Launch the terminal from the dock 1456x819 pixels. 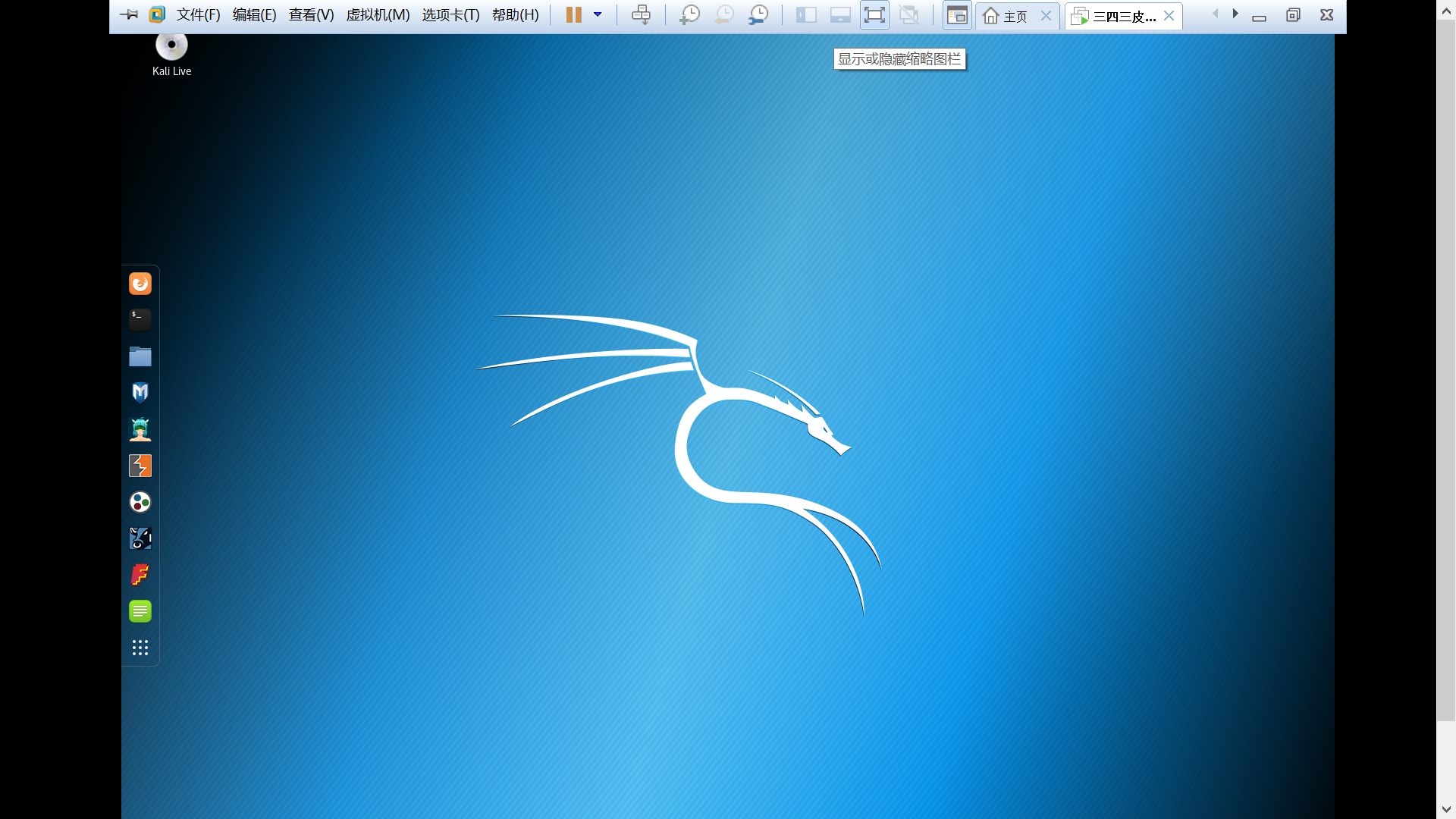tap(140, 319)
